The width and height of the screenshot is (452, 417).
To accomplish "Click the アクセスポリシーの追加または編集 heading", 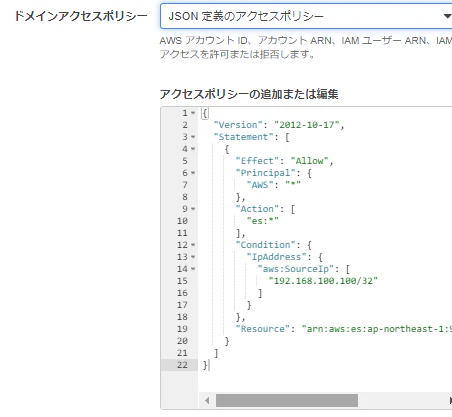I will click(249, 94).
